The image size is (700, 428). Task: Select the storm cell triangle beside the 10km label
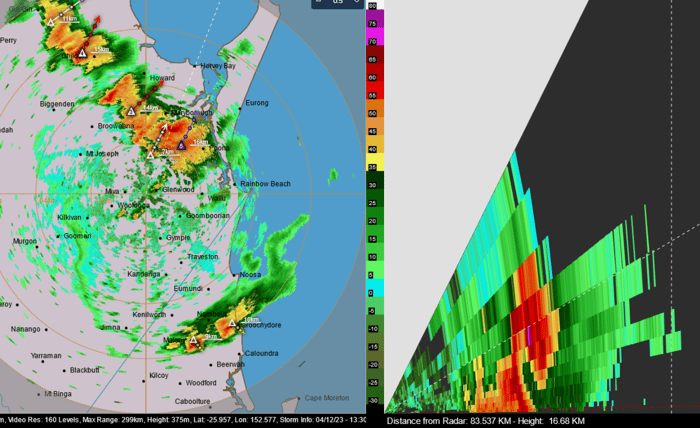tap(232, 323)
